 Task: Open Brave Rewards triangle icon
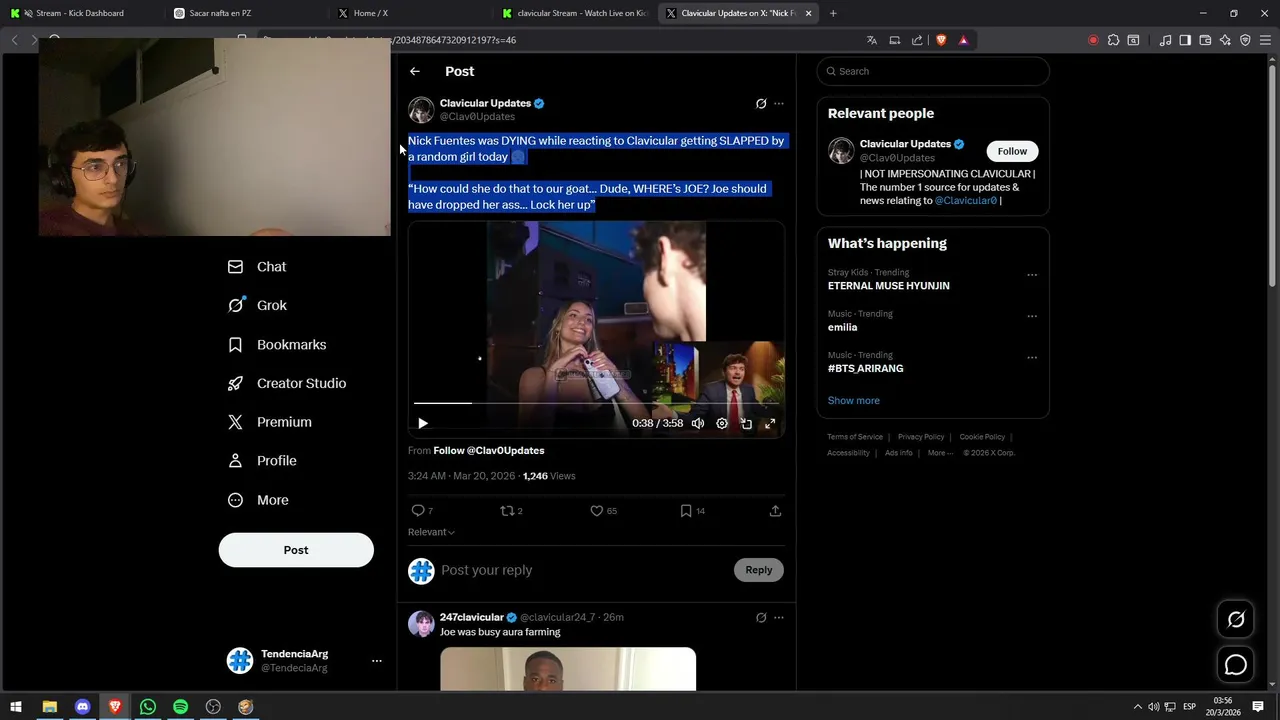click(x=963, y=40)
